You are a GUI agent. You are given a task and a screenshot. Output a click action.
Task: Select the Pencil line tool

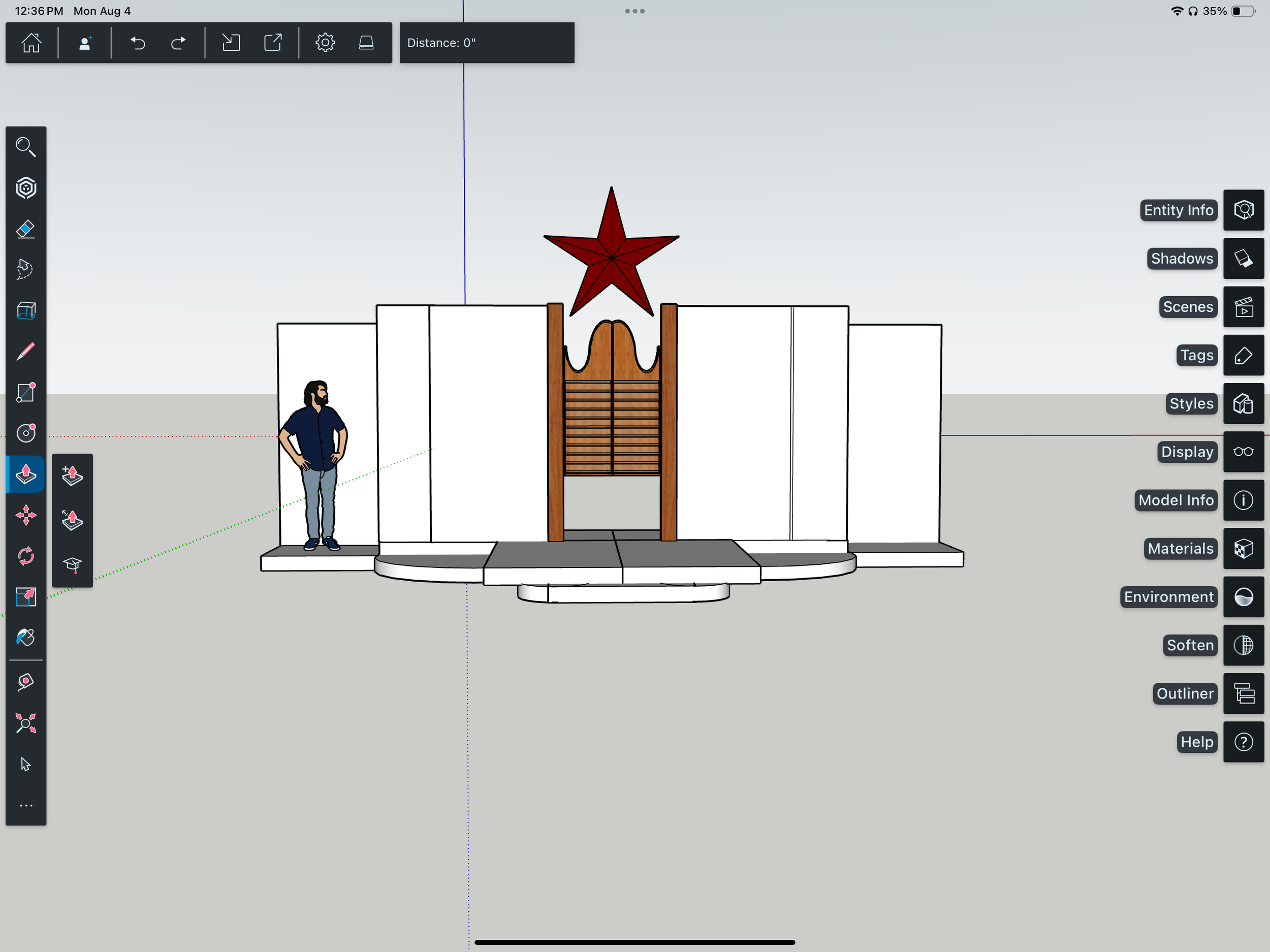(x=26, y=352)
